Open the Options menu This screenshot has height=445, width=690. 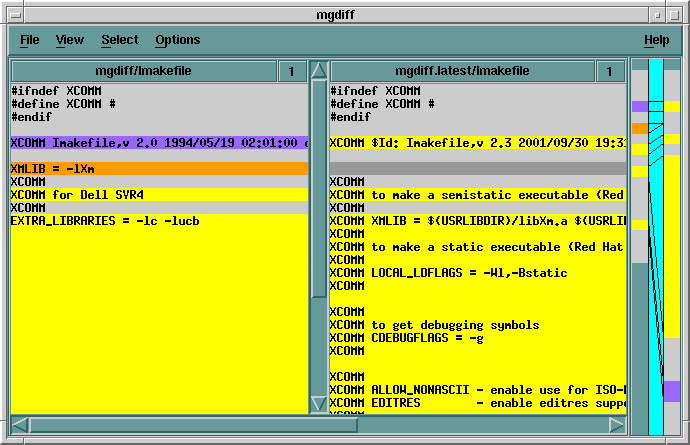177,40
